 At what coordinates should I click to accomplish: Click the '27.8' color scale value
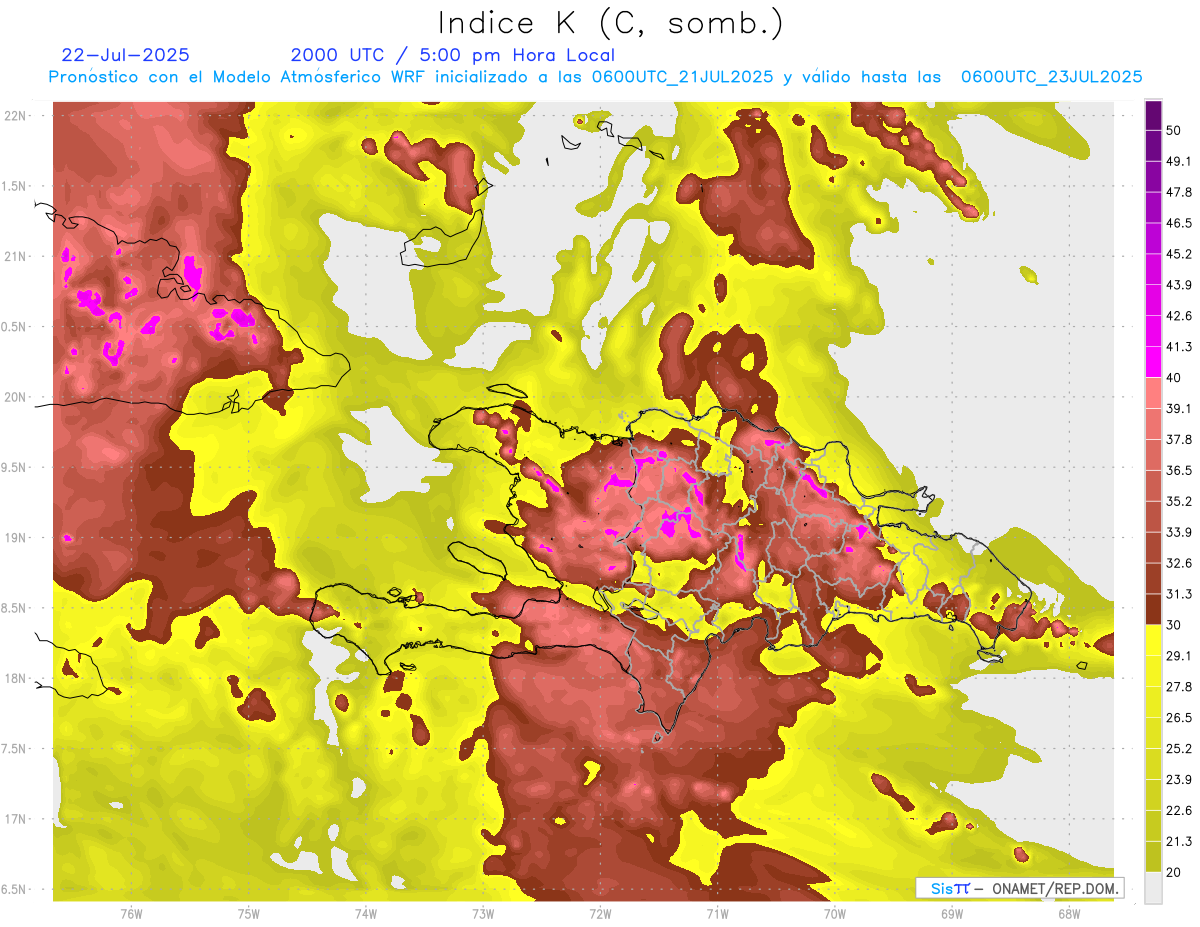pyautogui.click(x=1179, y=687)
